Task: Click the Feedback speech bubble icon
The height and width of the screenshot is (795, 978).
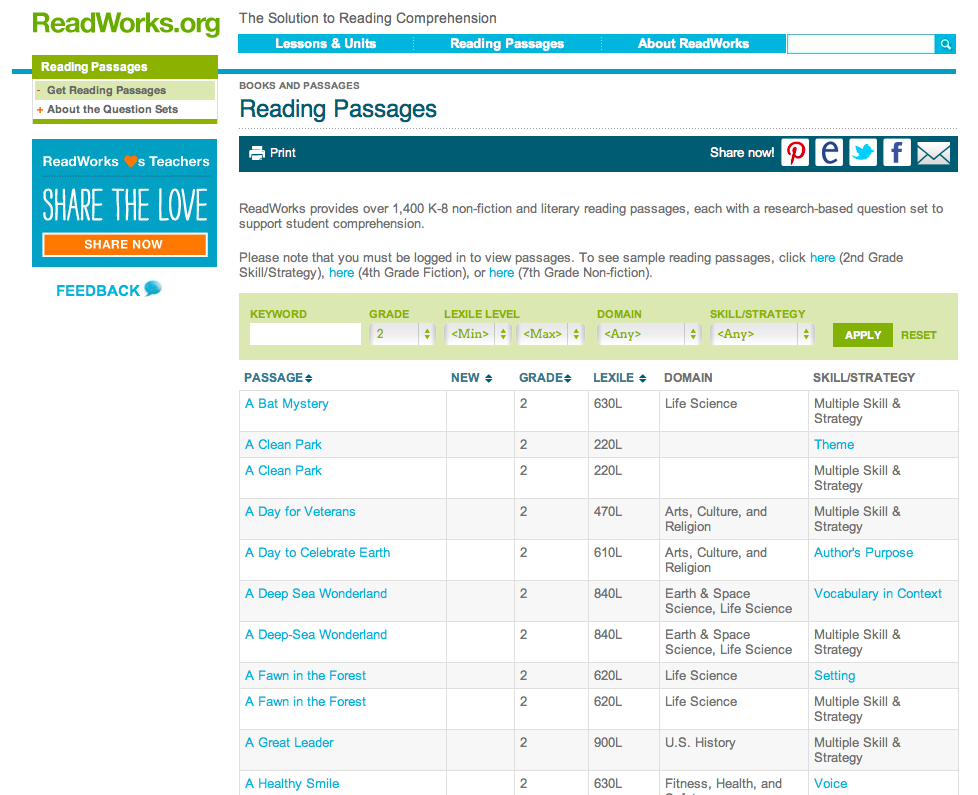Action: click(x=153, y=288)
